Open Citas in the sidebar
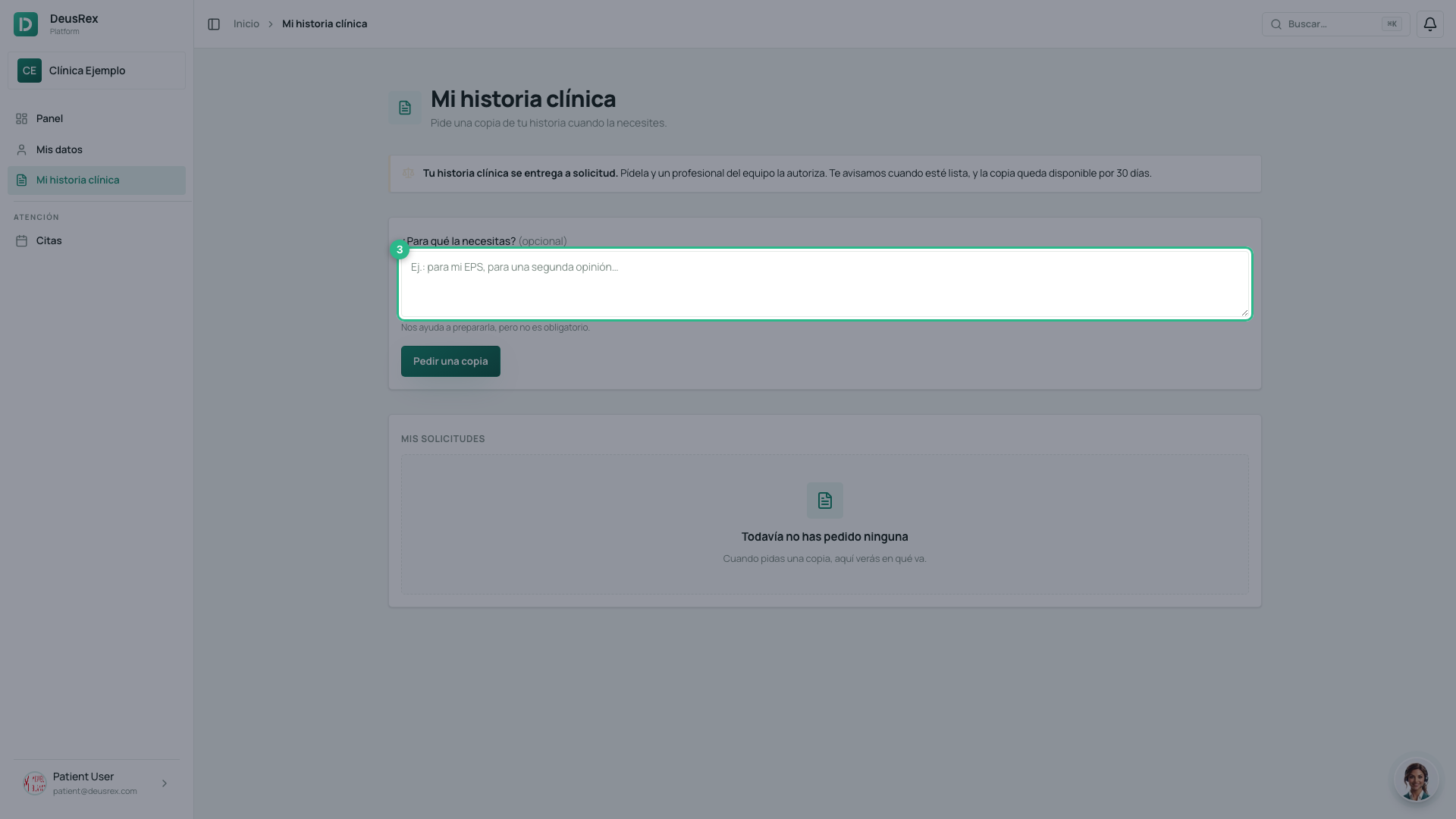 click(x=96, y=241)
